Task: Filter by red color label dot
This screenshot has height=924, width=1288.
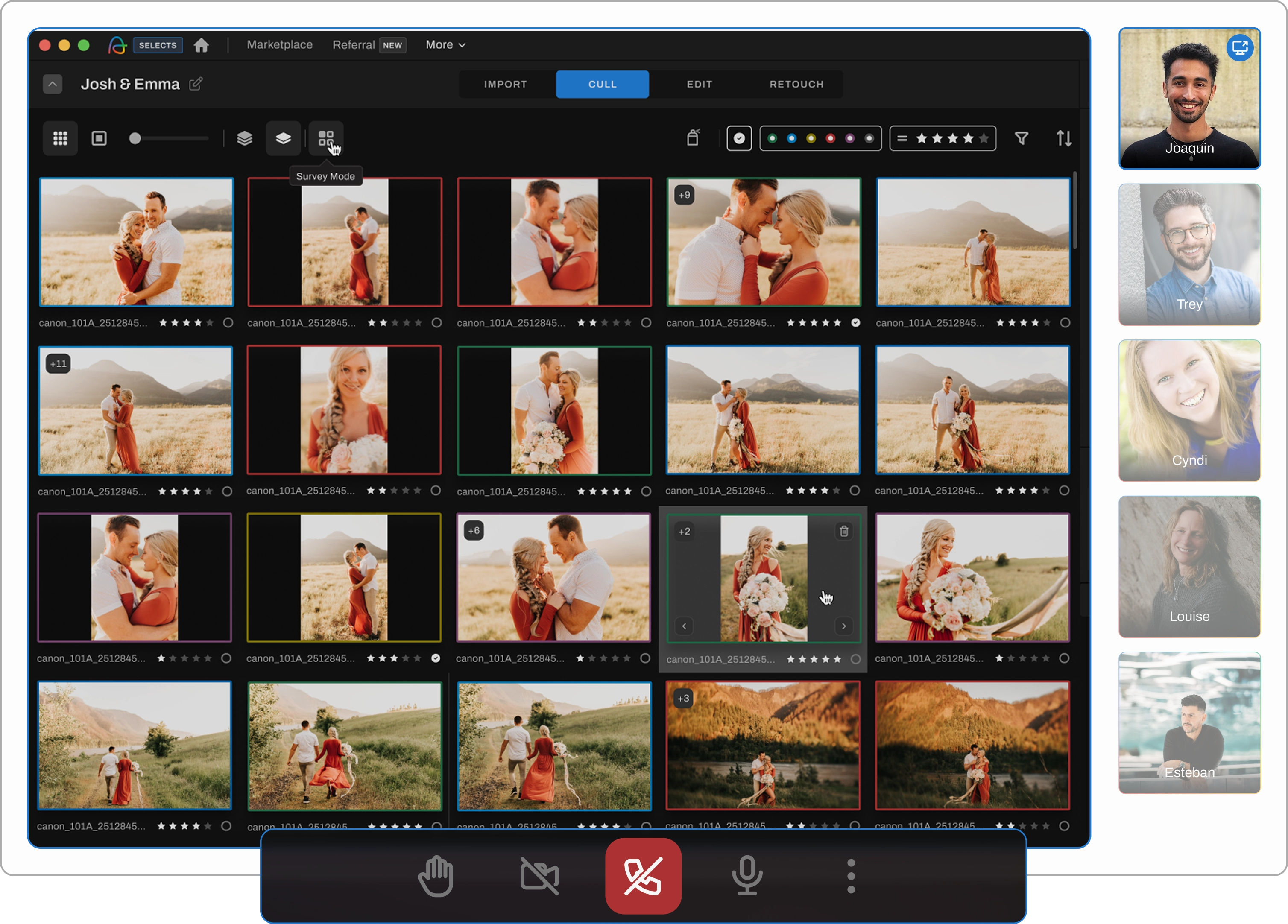Action: coord(830,138)
